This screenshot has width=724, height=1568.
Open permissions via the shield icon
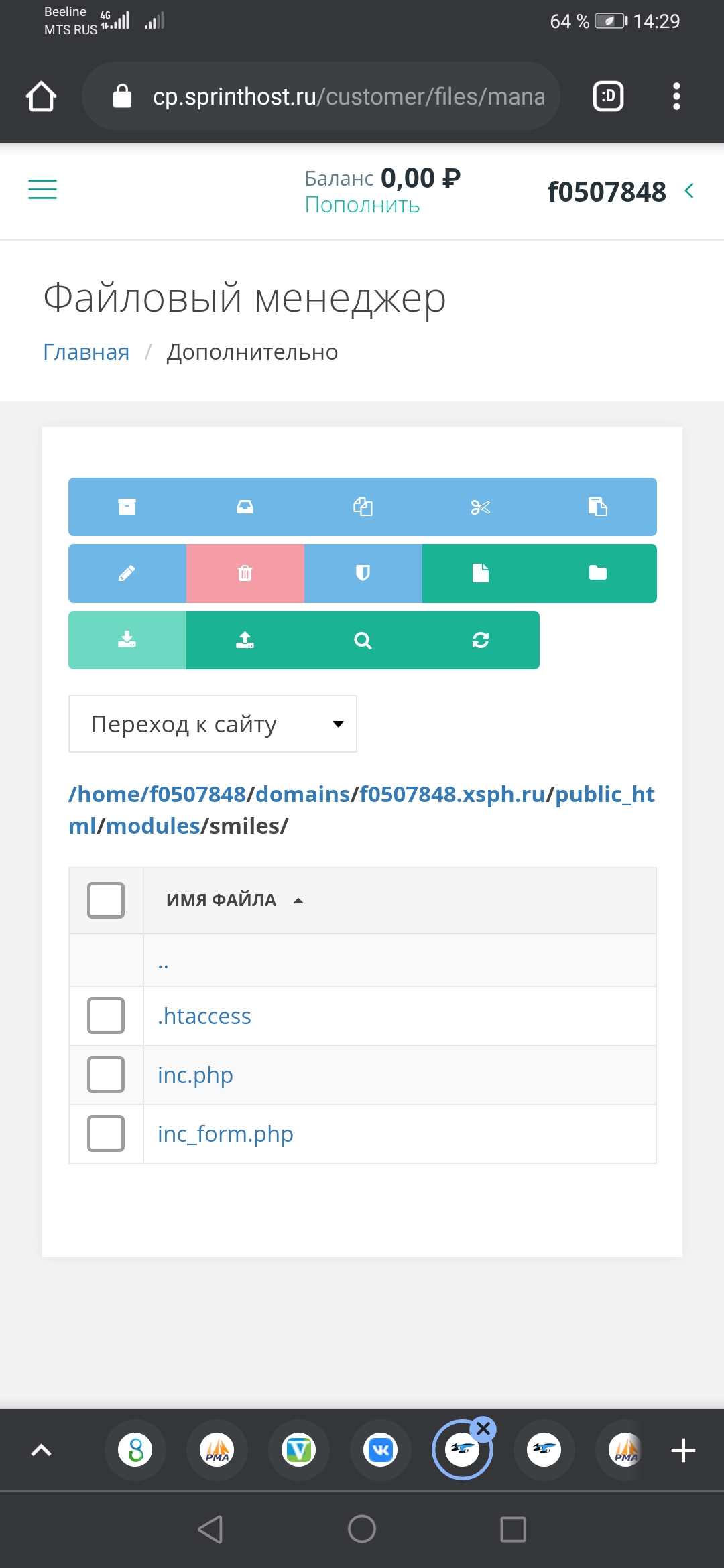(363, 573)
